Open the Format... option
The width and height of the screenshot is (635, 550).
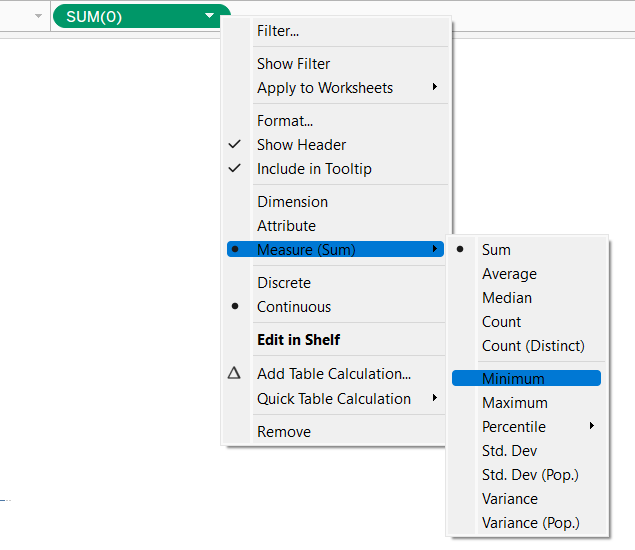coord(285,121)
